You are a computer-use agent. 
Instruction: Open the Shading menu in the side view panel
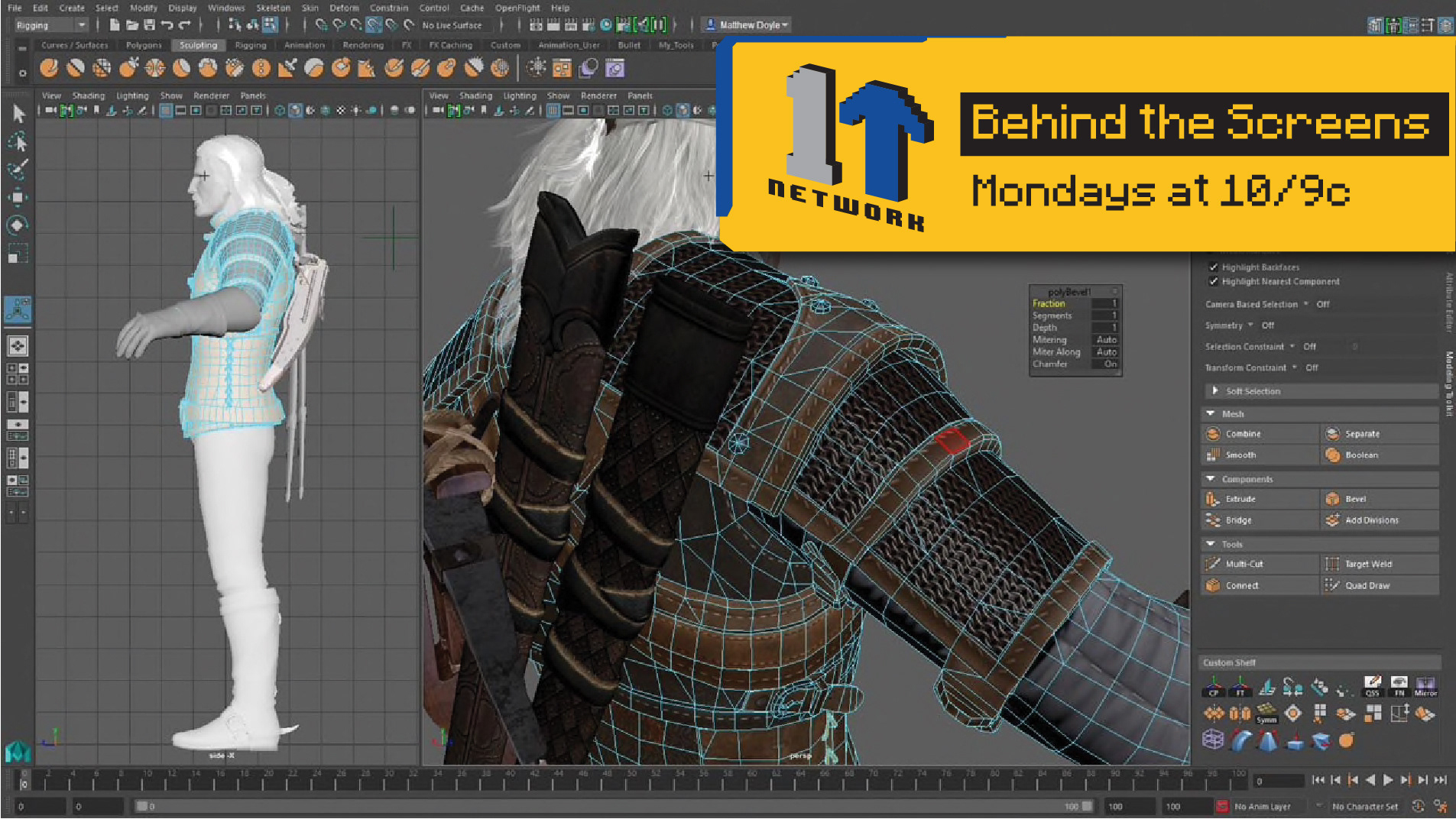pyautogui.click(x=89, y=95)
